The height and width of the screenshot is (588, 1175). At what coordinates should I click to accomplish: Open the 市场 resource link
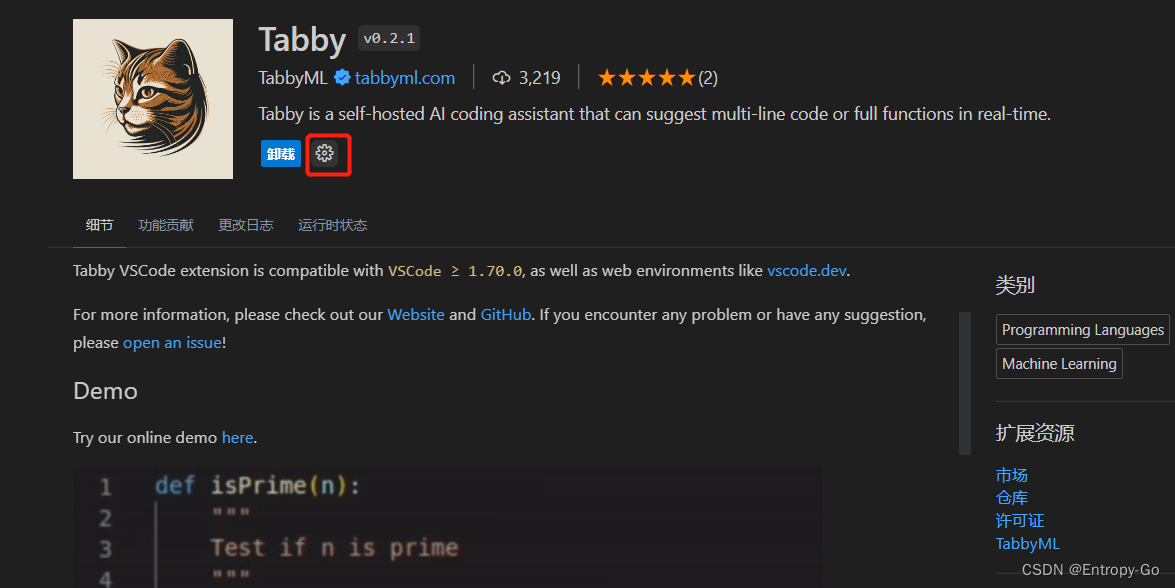[x=1011, y=474]
